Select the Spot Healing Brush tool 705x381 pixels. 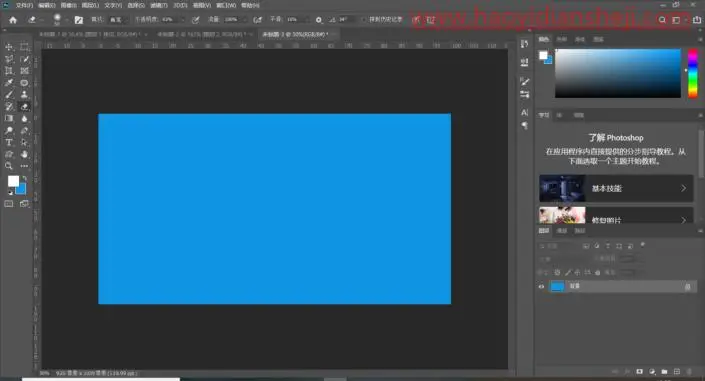[24, 83]
